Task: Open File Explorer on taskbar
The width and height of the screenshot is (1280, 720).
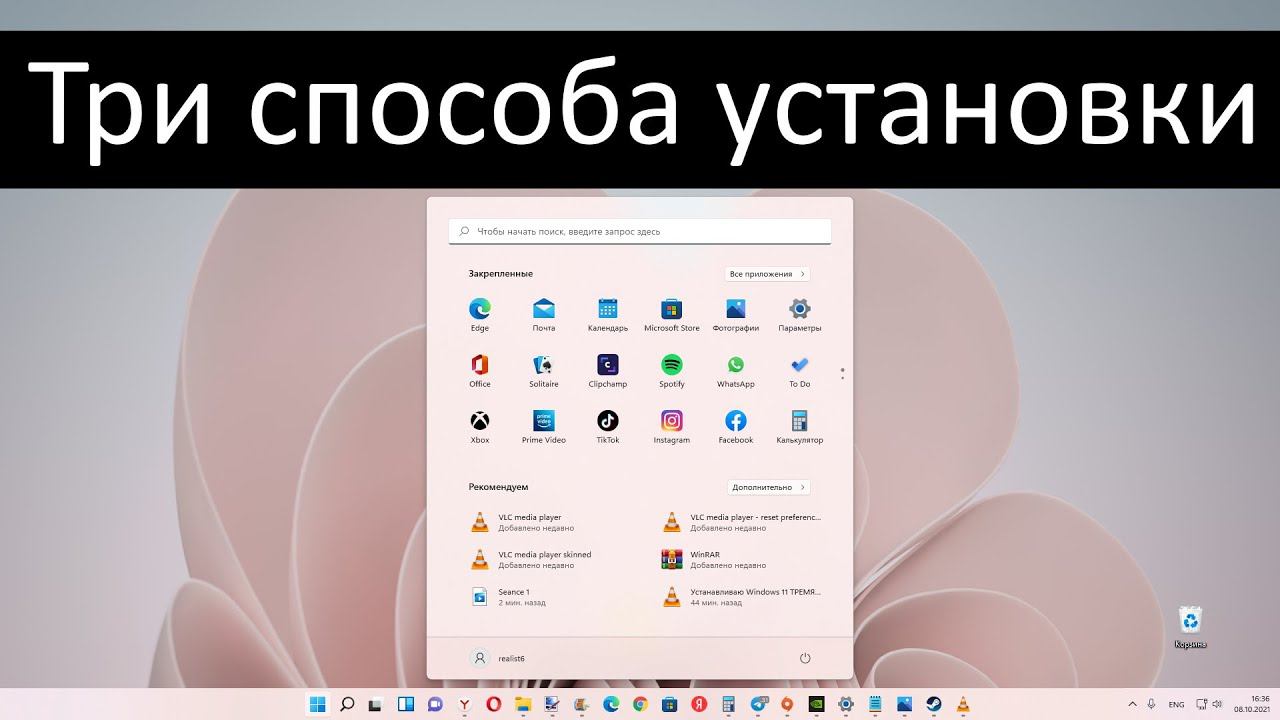Action: pos(523,704)
